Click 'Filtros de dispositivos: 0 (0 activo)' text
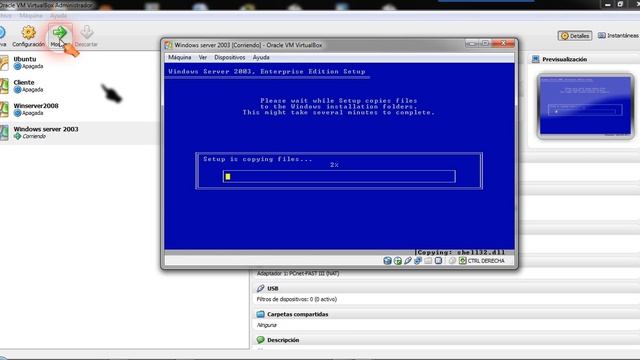Viewport: 640px width, 360px height. coord(297,299)
